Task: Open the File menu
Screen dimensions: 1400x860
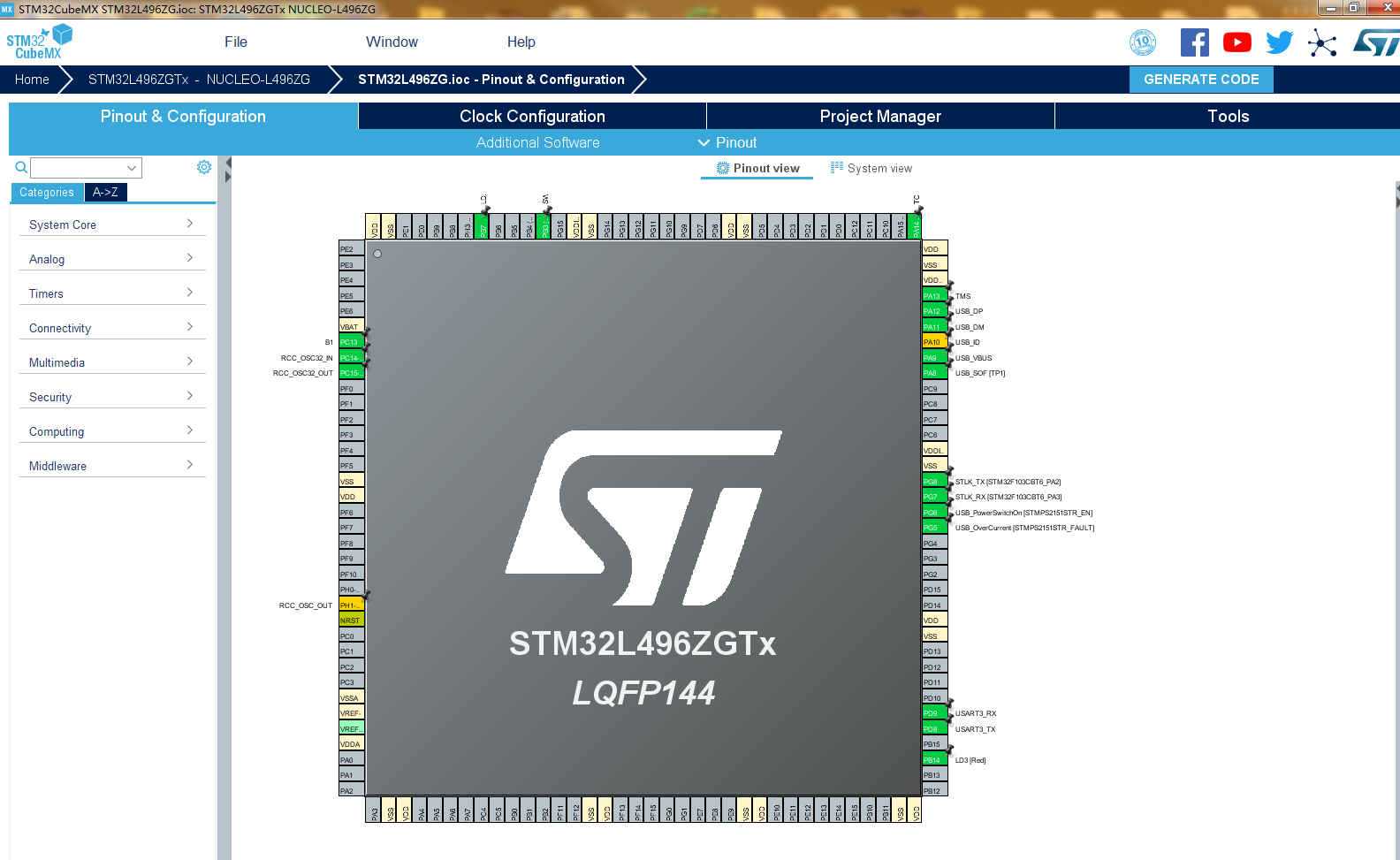Action: click(236, 42)
